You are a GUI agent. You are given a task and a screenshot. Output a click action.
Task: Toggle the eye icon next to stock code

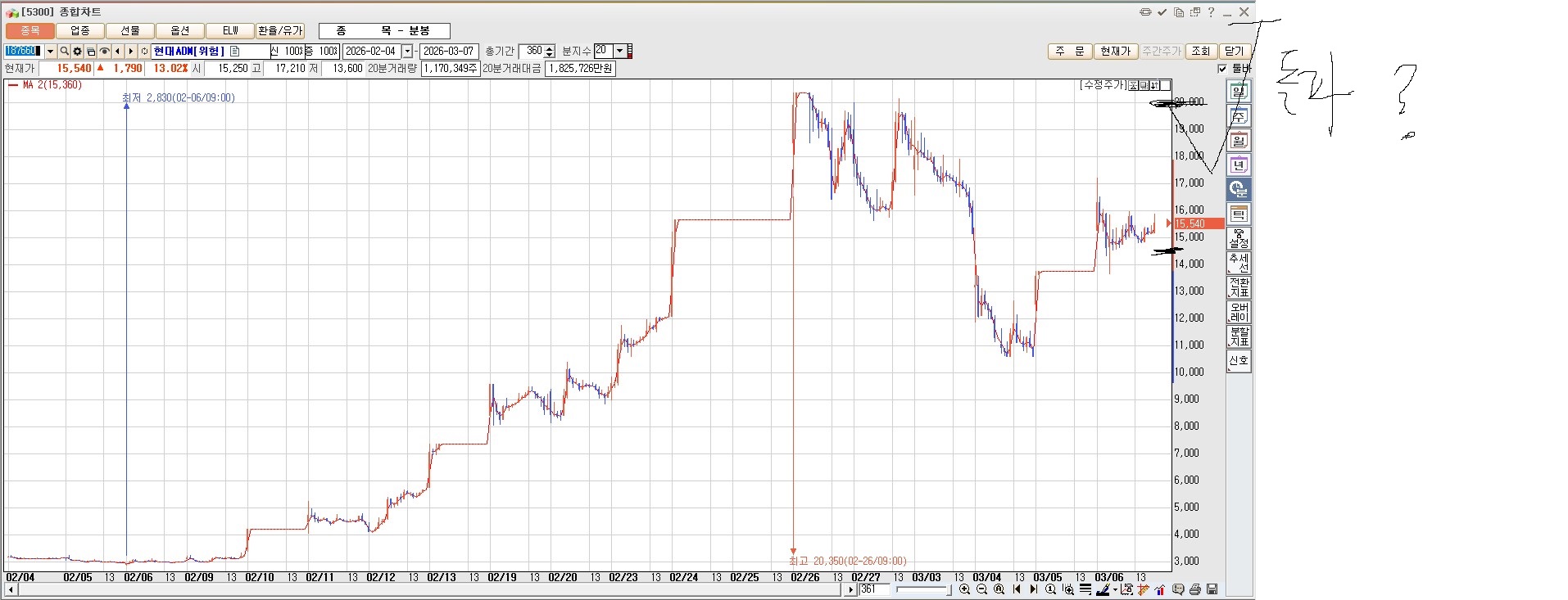point(104,51)
